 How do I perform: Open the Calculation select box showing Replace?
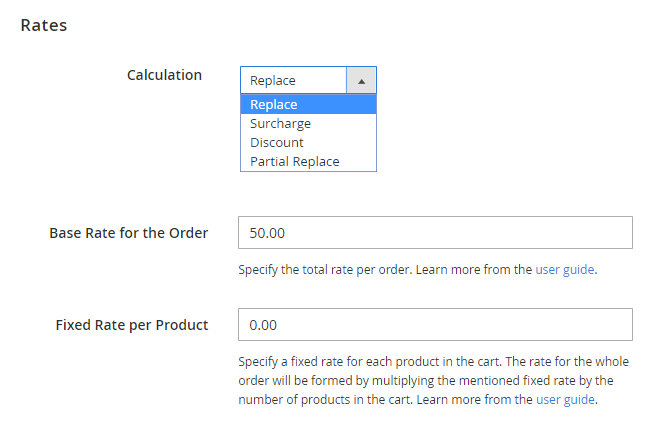(293, 81)
